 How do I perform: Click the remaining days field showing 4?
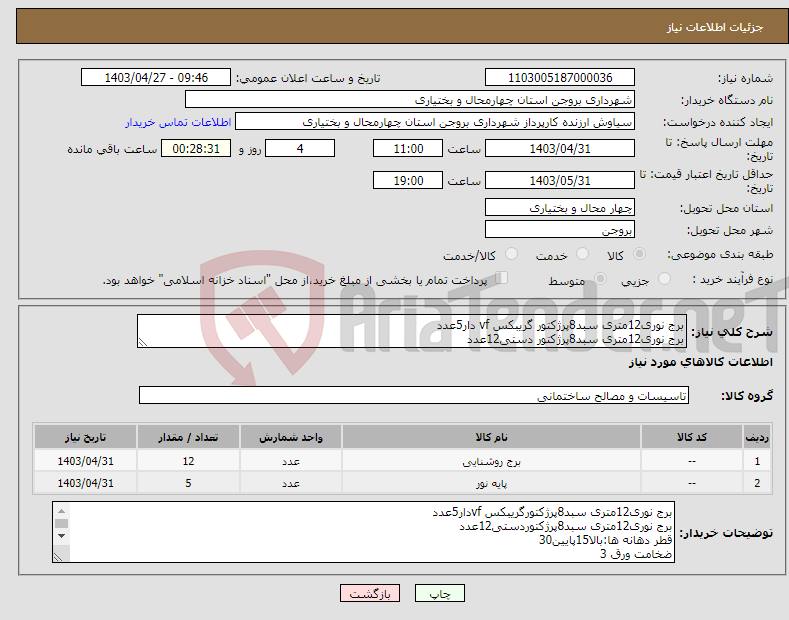(x=300, y=148)
